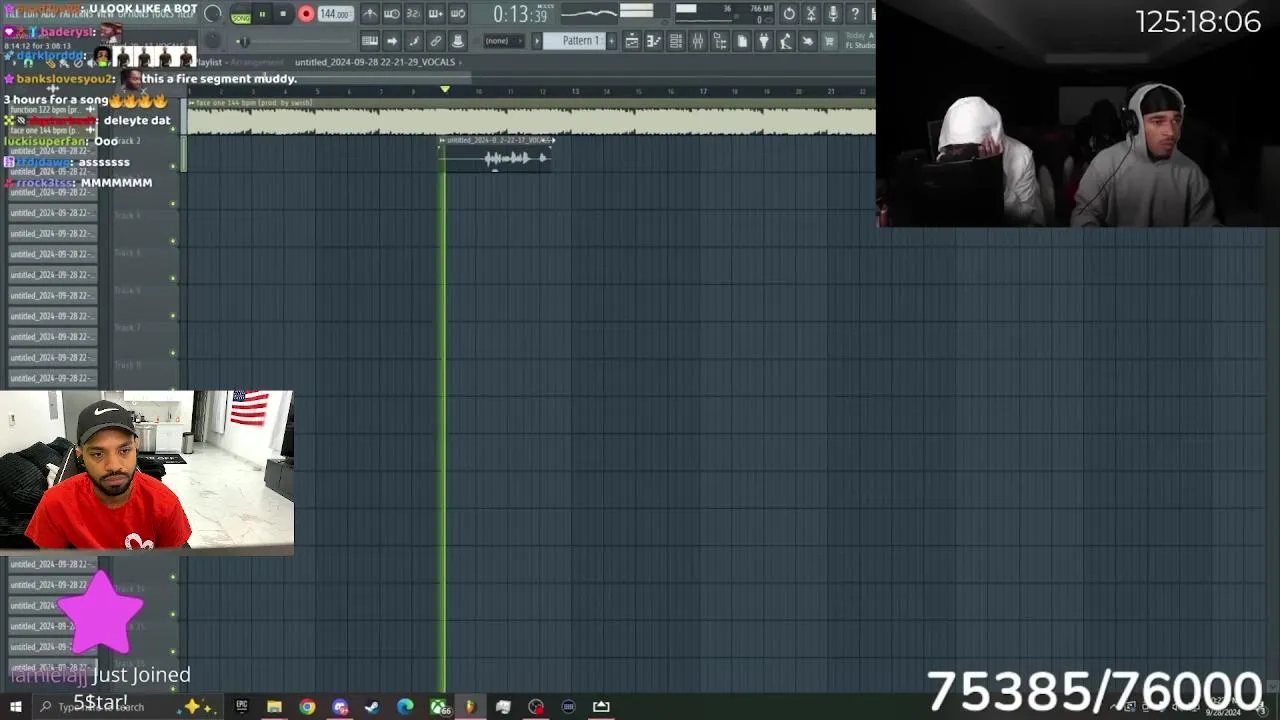
Task: Click the tempo tapper icon
Action: click(786, 41)
